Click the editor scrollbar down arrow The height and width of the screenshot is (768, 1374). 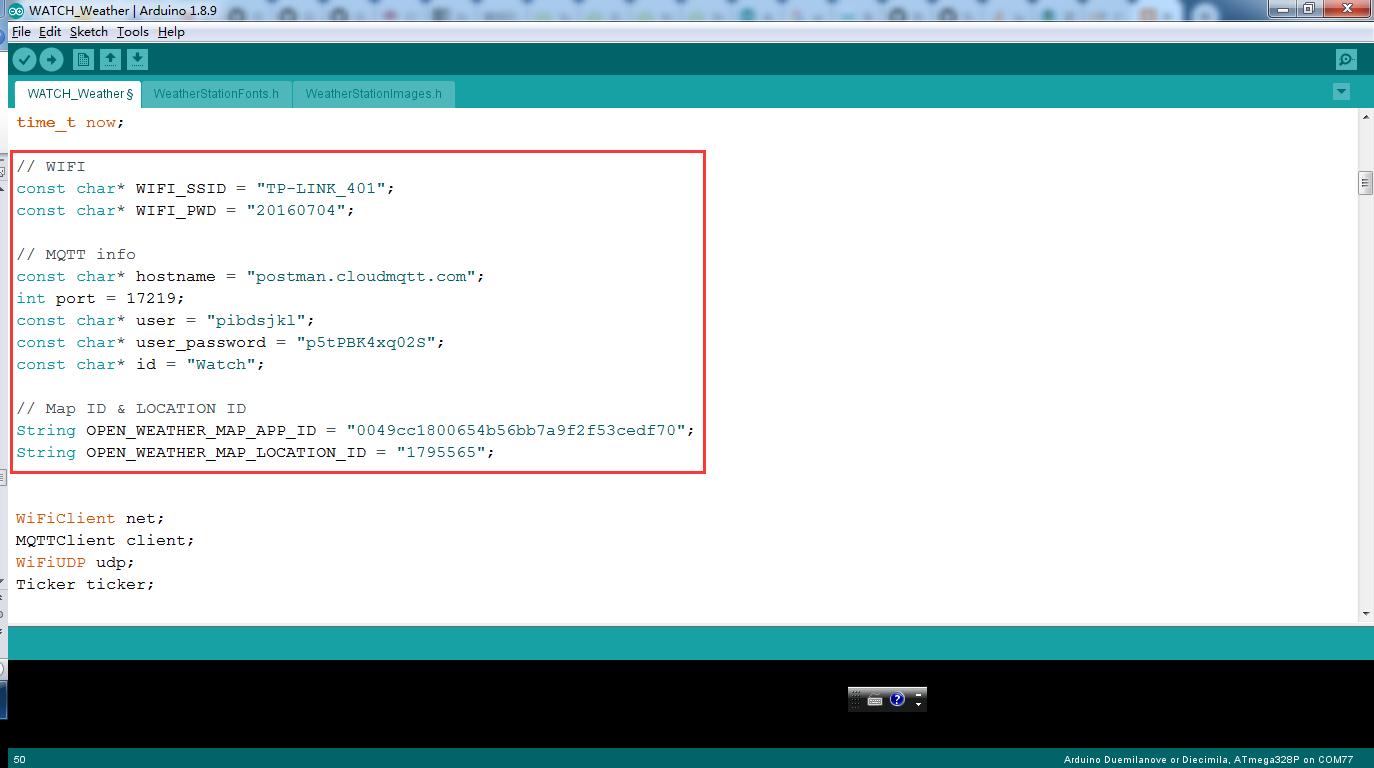tap(1366, 613)
